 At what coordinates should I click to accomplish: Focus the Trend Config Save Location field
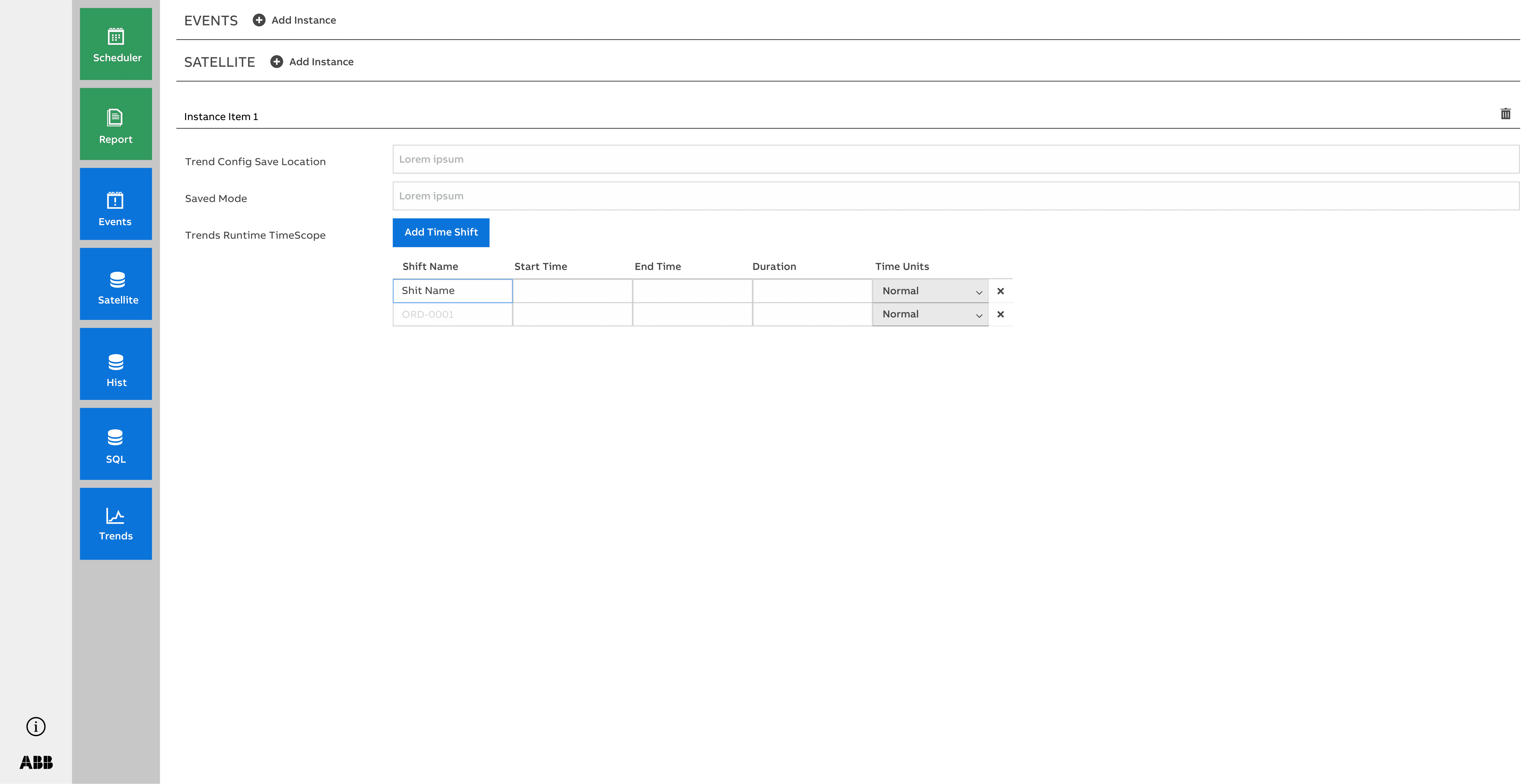tap(955, 159)
